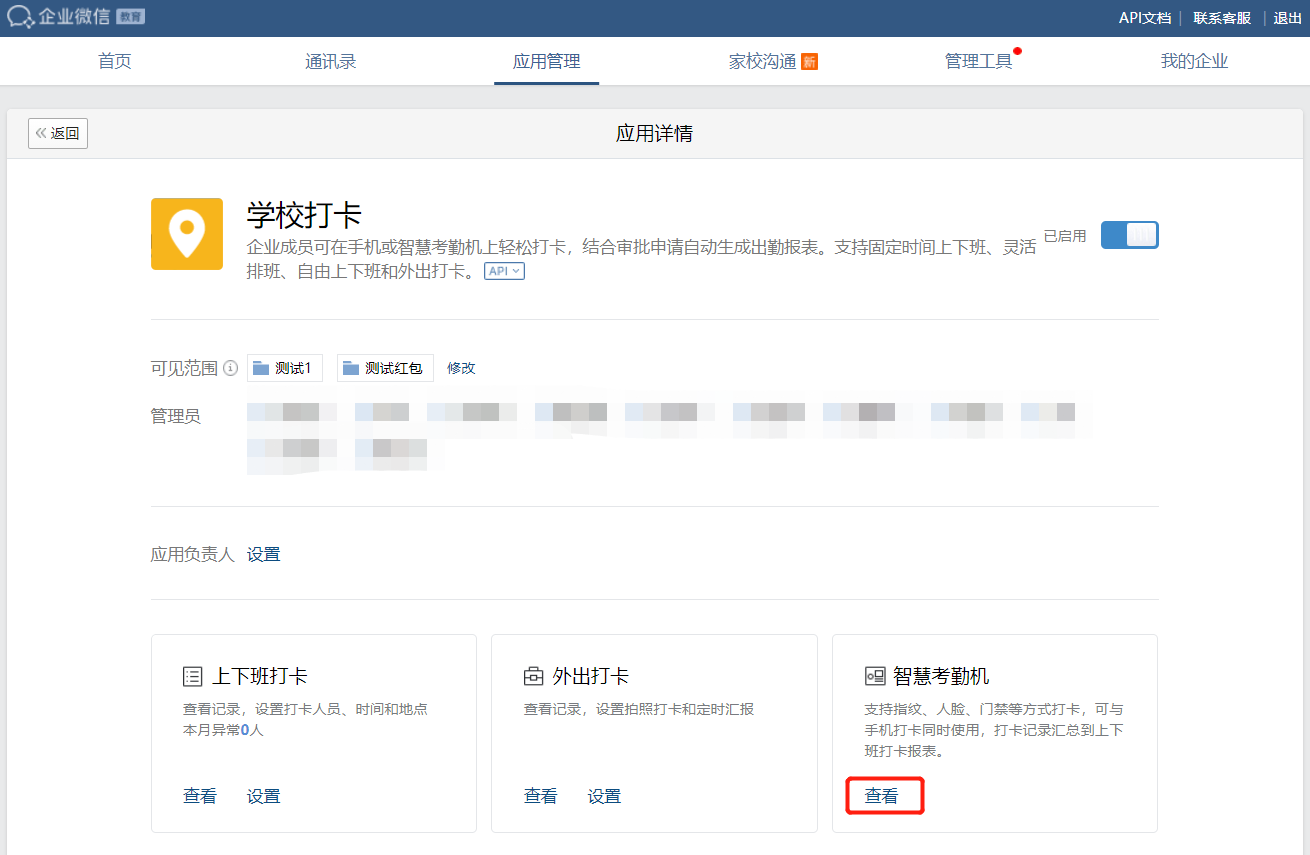
Task: Click the 智慧考勤机 device icon
Action: tap(875, 677)
